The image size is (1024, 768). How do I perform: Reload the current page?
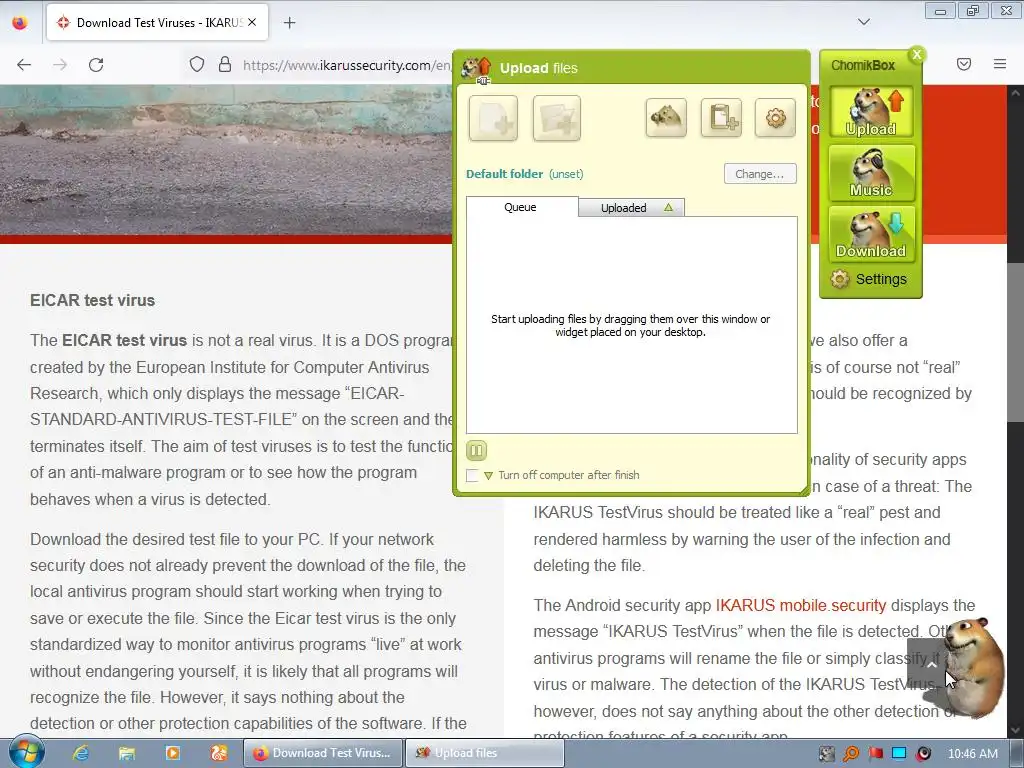(x=96, y=65)
